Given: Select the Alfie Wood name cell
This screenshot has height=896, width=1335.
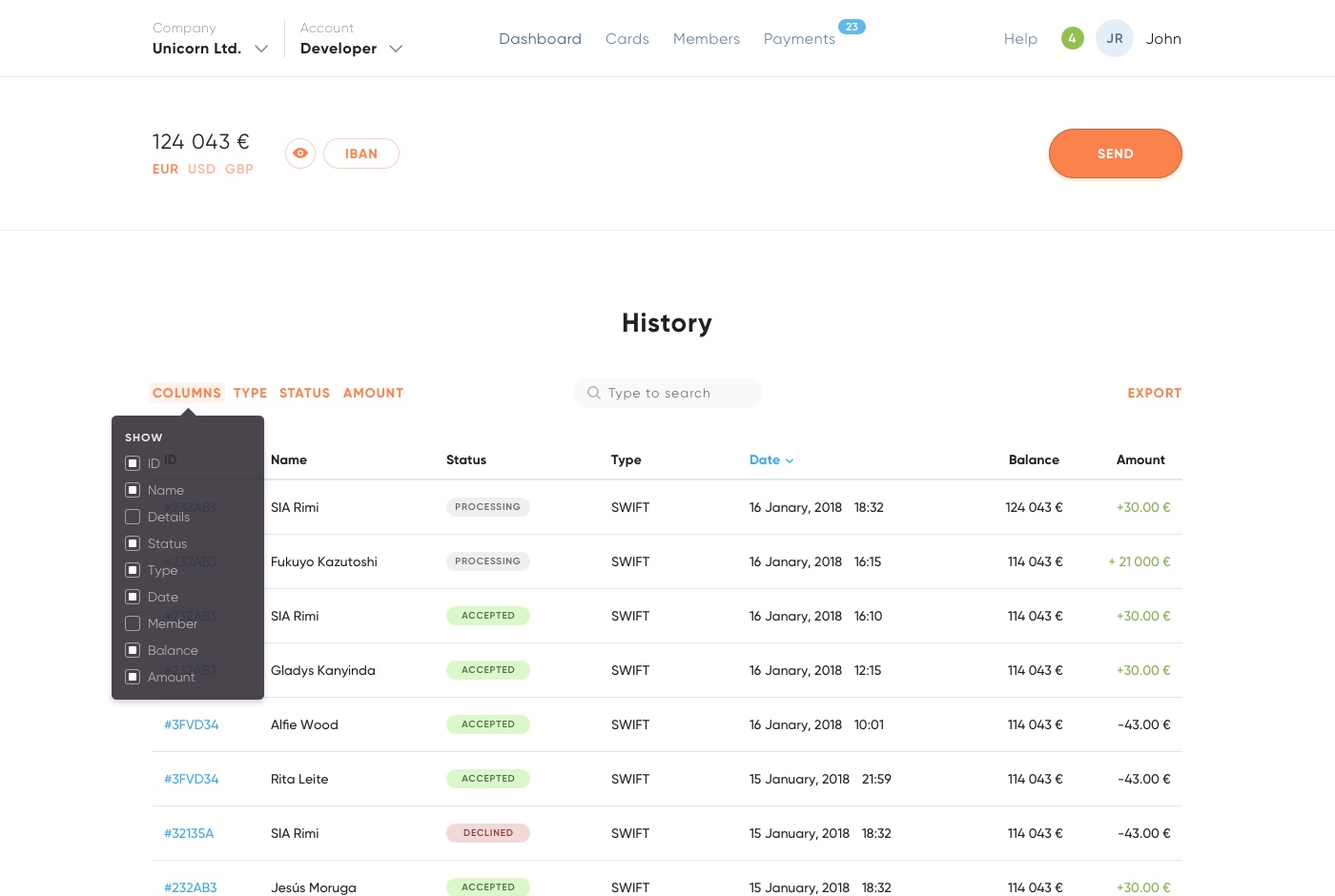Looking at the screenshot, I should tap(304, 724).
